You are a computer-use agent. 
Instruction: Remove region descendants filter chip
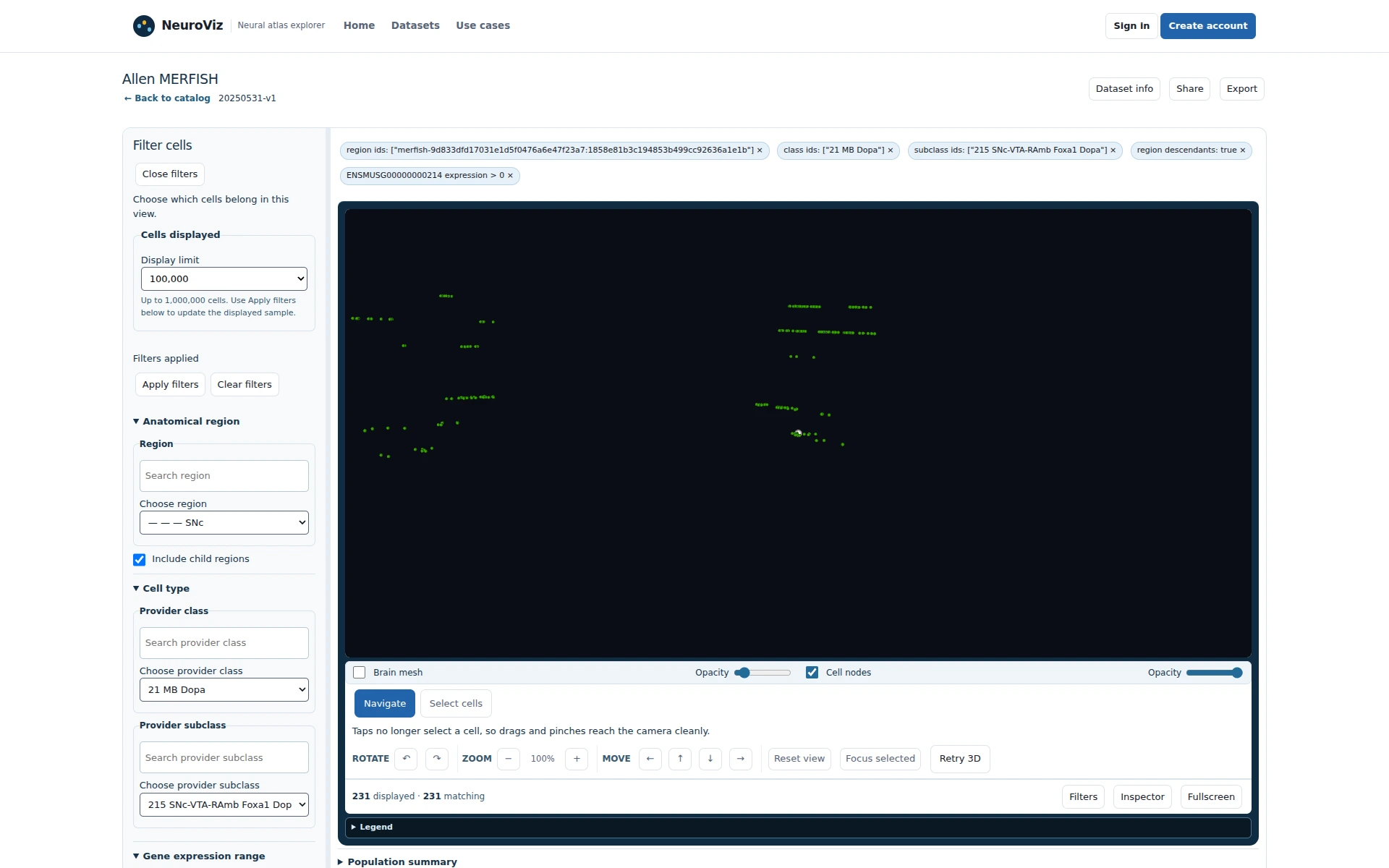1243,150
